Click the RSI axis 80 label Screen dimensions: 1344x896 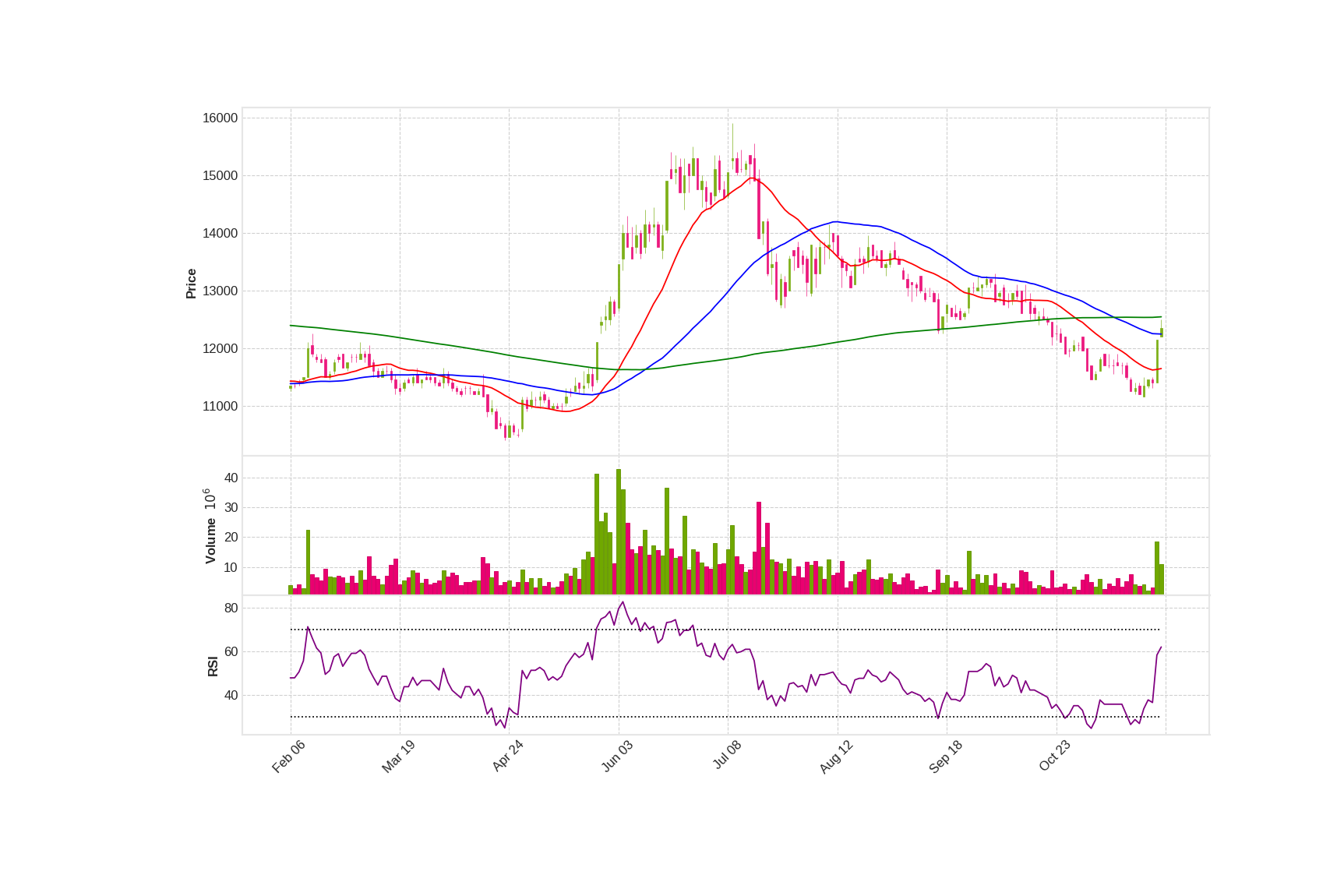pos(231,609)
